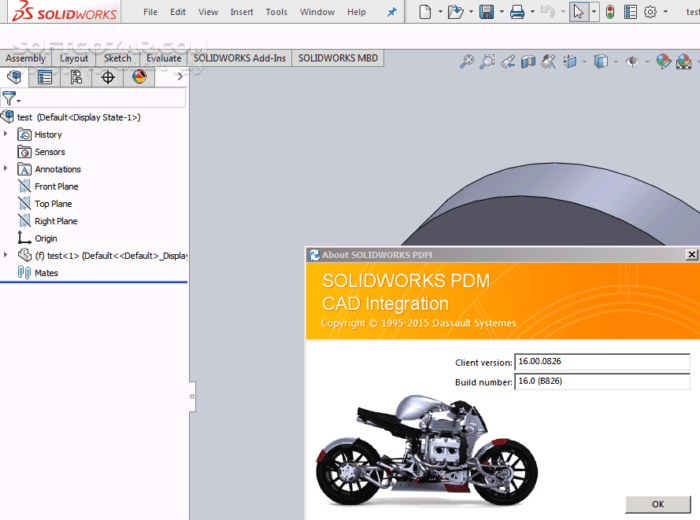Viewport: 700px width, 520px height.
Task: Click OK in About SOLIDWORKS PDM dialog
Action: [x=658, y=504]
